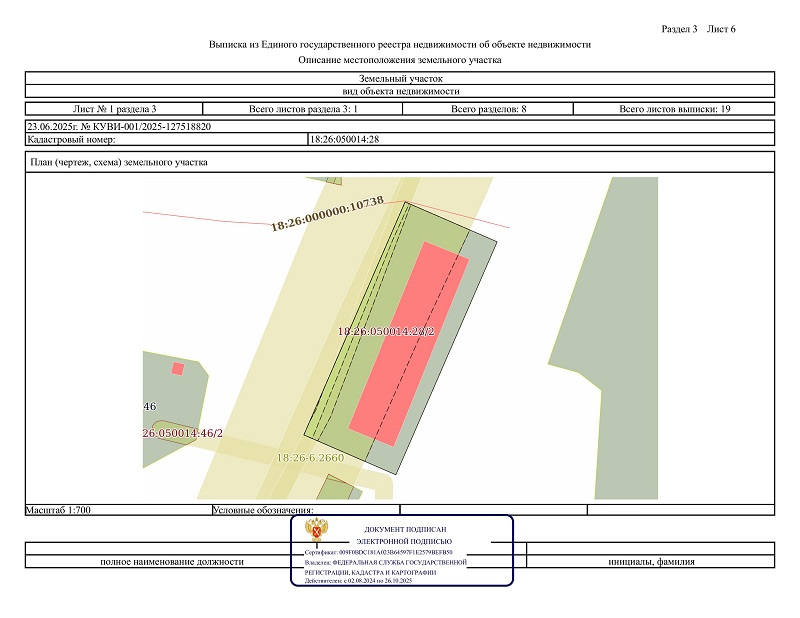Image resolution: width=800 pixels, height=618 pixels.
Task: Click 'Масштаб 1:700' scale text
Action: click(59, 510)
